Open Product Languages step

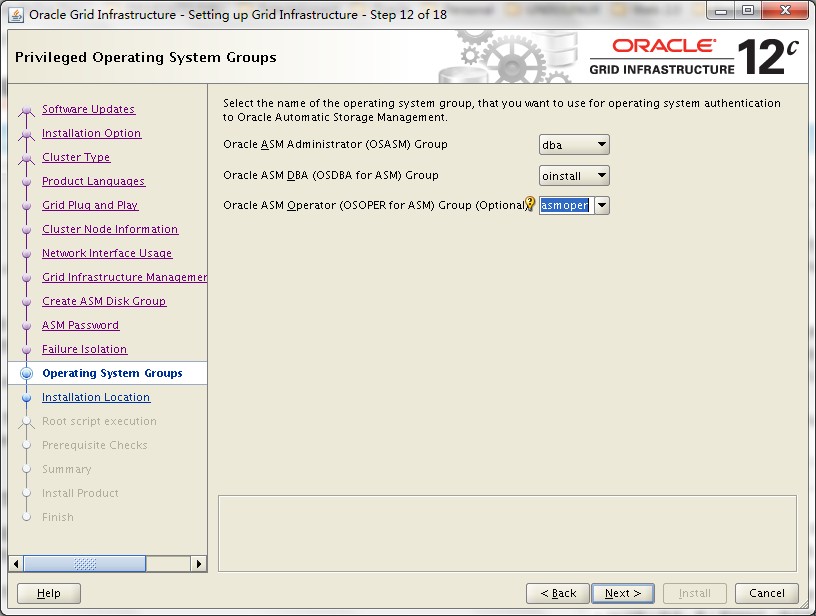point(94,181)
